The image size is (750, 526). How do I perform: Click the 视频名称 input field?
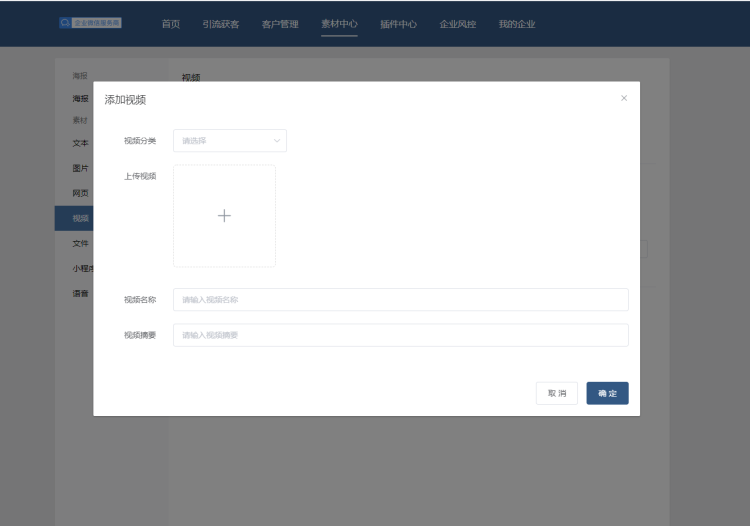[x=400, y=300]
